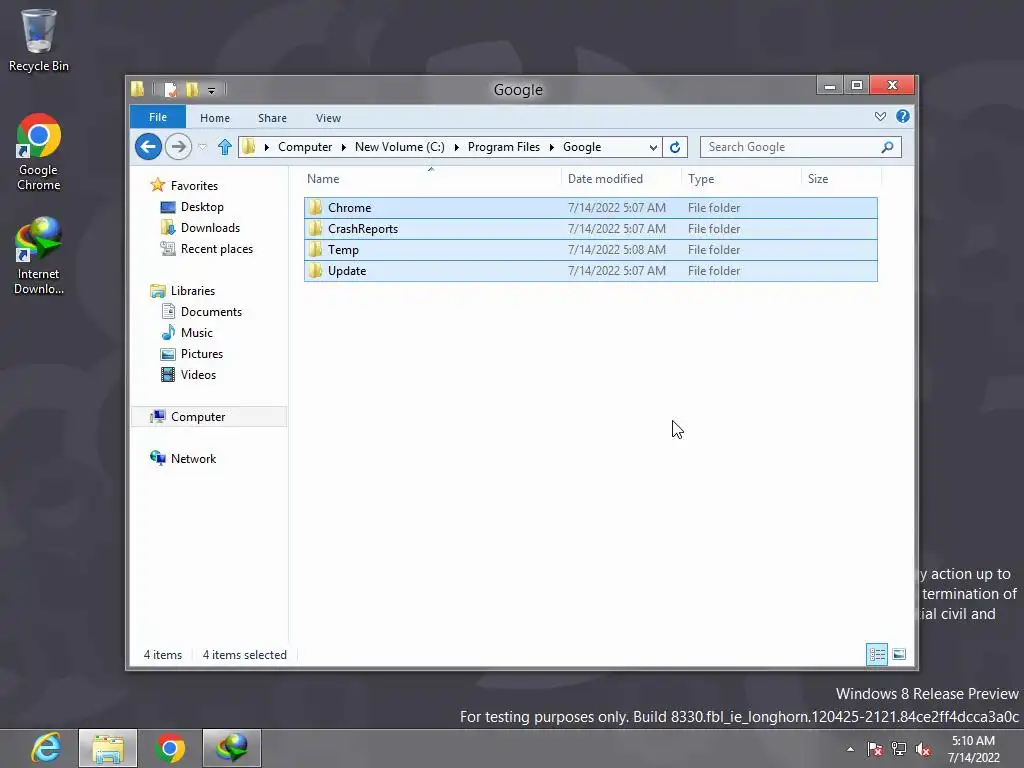Expand the ribbon with the chevron
This screenshot has height=768, width=1024.
pos(880,116)
